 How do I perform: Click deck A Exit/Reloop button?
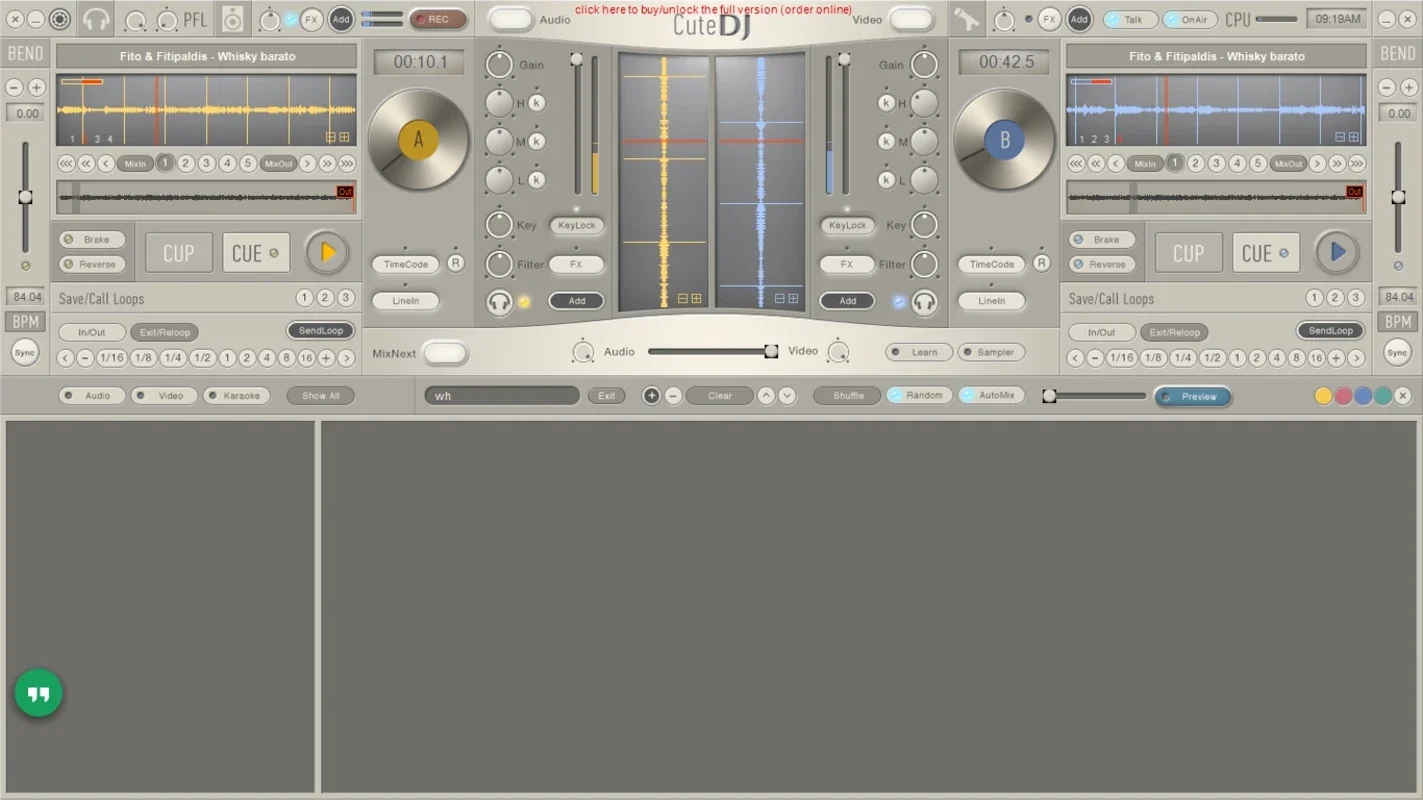point(164,332)
